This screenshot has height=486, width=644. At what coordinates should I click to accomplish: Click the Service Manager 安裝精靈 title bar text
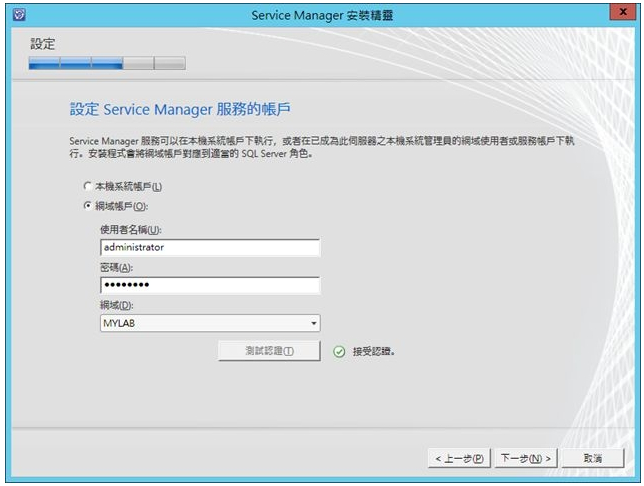tap(321, 13)
